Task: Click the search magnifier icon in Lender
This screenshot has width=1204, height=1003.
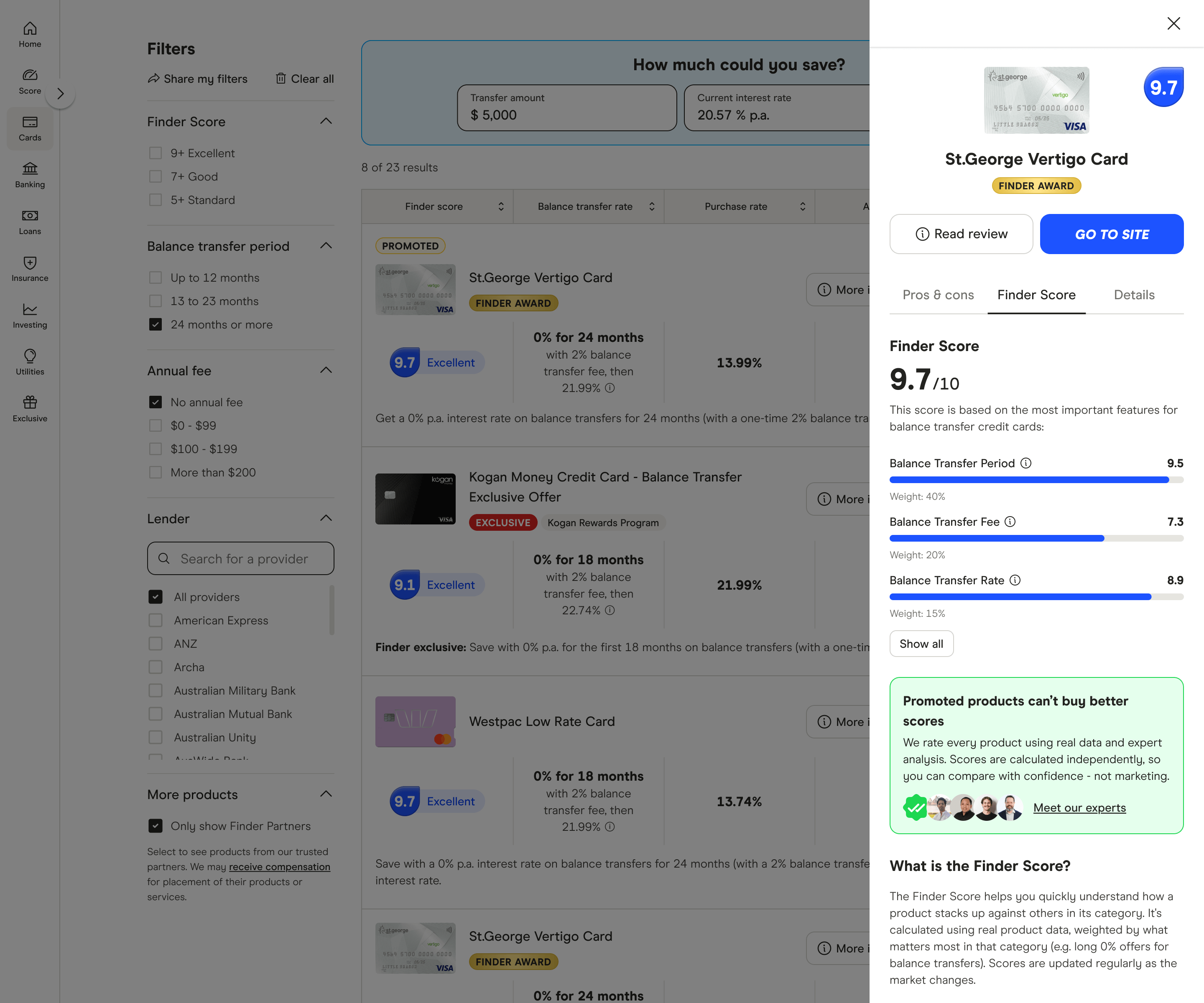Action: [164, 558]
